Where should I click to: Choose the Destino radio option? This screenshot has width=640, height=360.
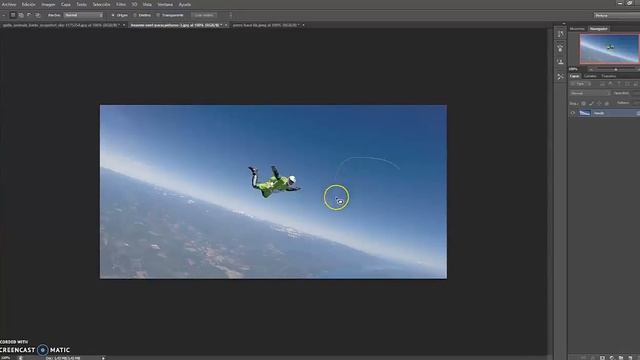point(142,15)
